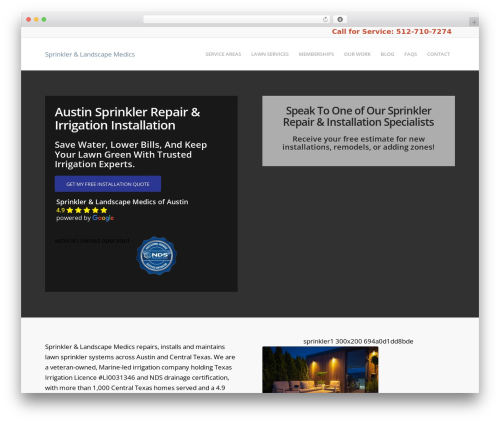This screenshot has width=500, height=423.
Task: Click the NDS certification badge
Action: [x=156, y=256]
